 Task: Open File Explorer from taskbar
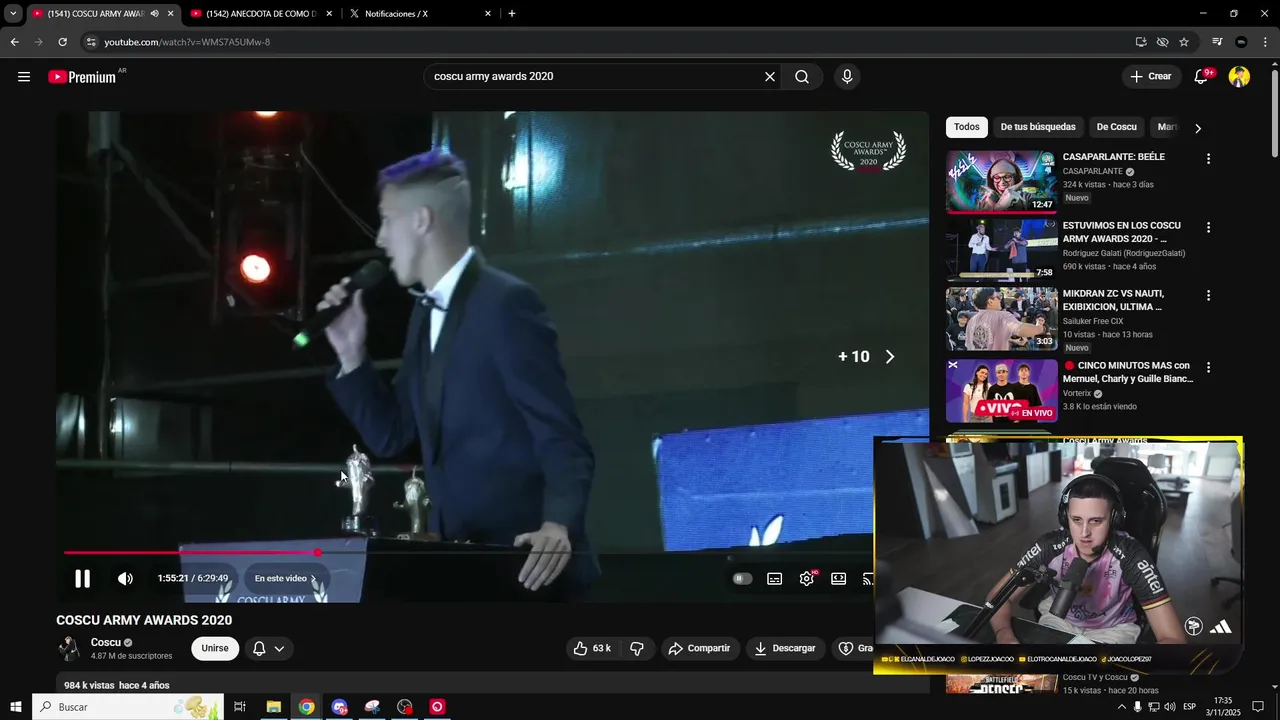(x=273, y=707)
